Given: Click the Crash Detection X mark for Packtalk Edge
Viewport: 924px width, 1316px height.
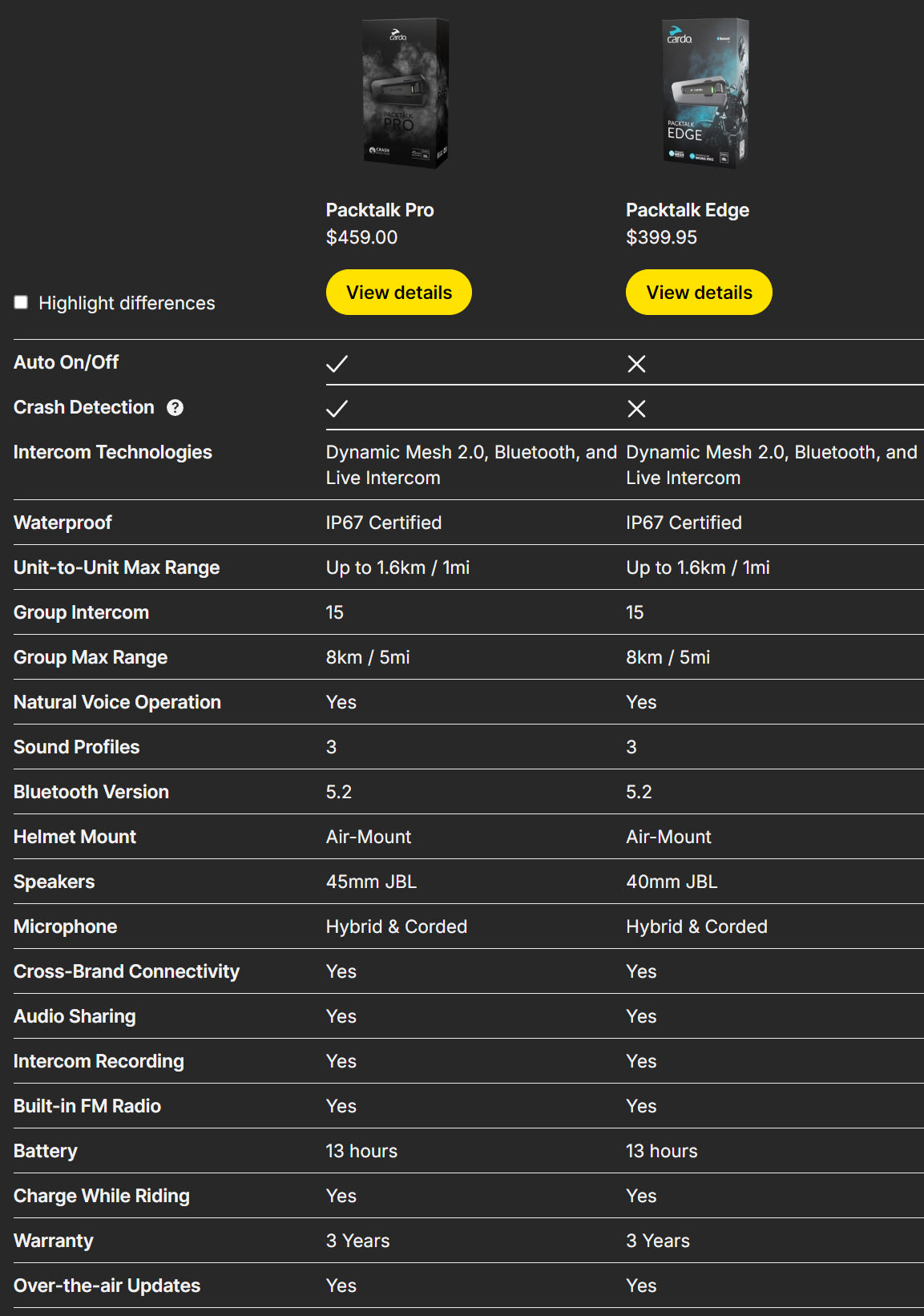Looking at the screenshot, I should (636, 409).
